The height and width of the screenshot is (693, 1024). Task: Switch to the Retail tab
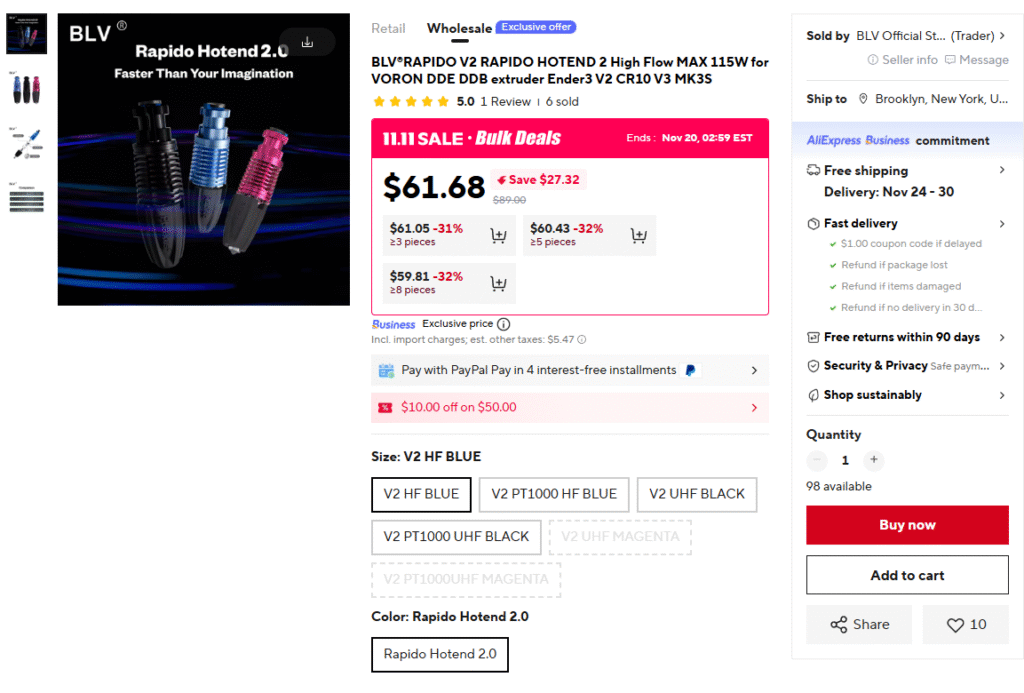(388, 29)
